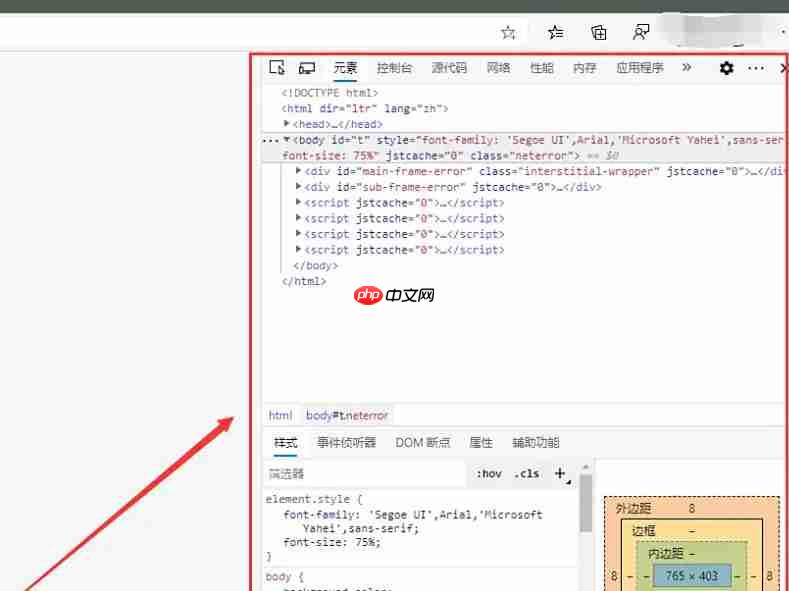
Task: Open the browser Collections icon
Action: click(598, 32)
